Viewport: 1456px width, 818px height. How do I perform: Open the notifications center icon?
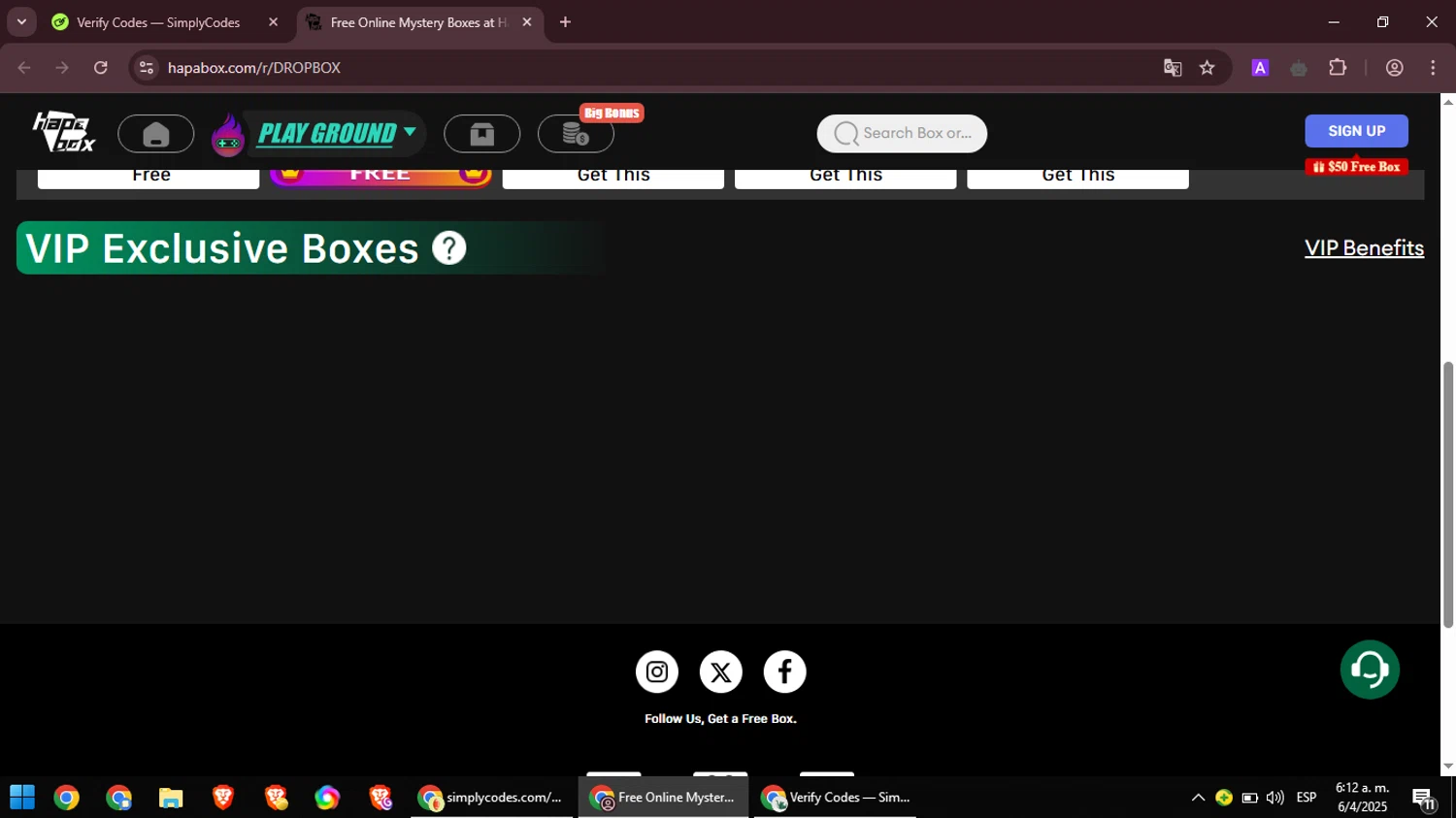1424,799
